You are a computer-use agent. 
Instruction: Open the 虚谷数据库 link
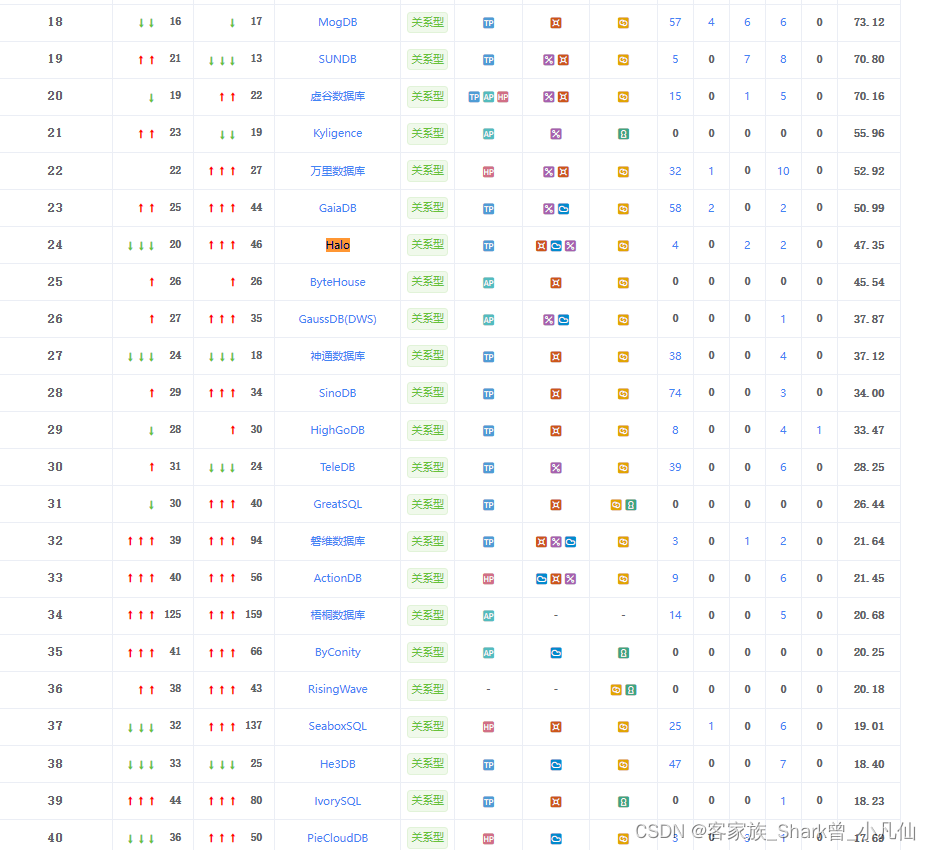(x=337, y=96)
